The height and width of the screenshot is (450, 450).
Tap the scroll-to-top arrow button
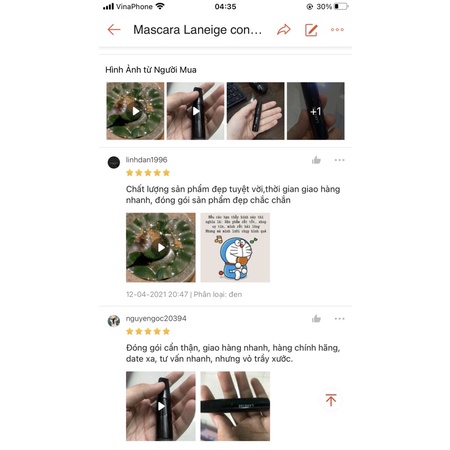[x=331, y=400]
